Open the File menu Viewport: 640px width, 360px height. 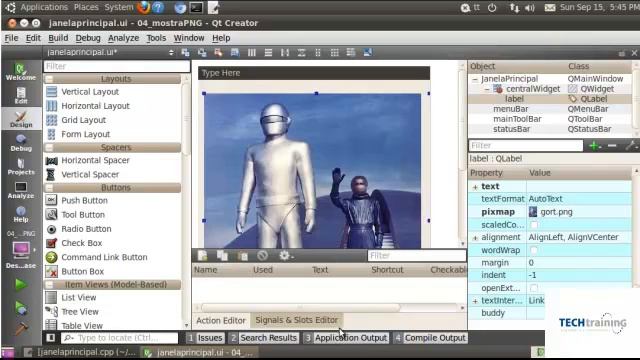point(11,38)
